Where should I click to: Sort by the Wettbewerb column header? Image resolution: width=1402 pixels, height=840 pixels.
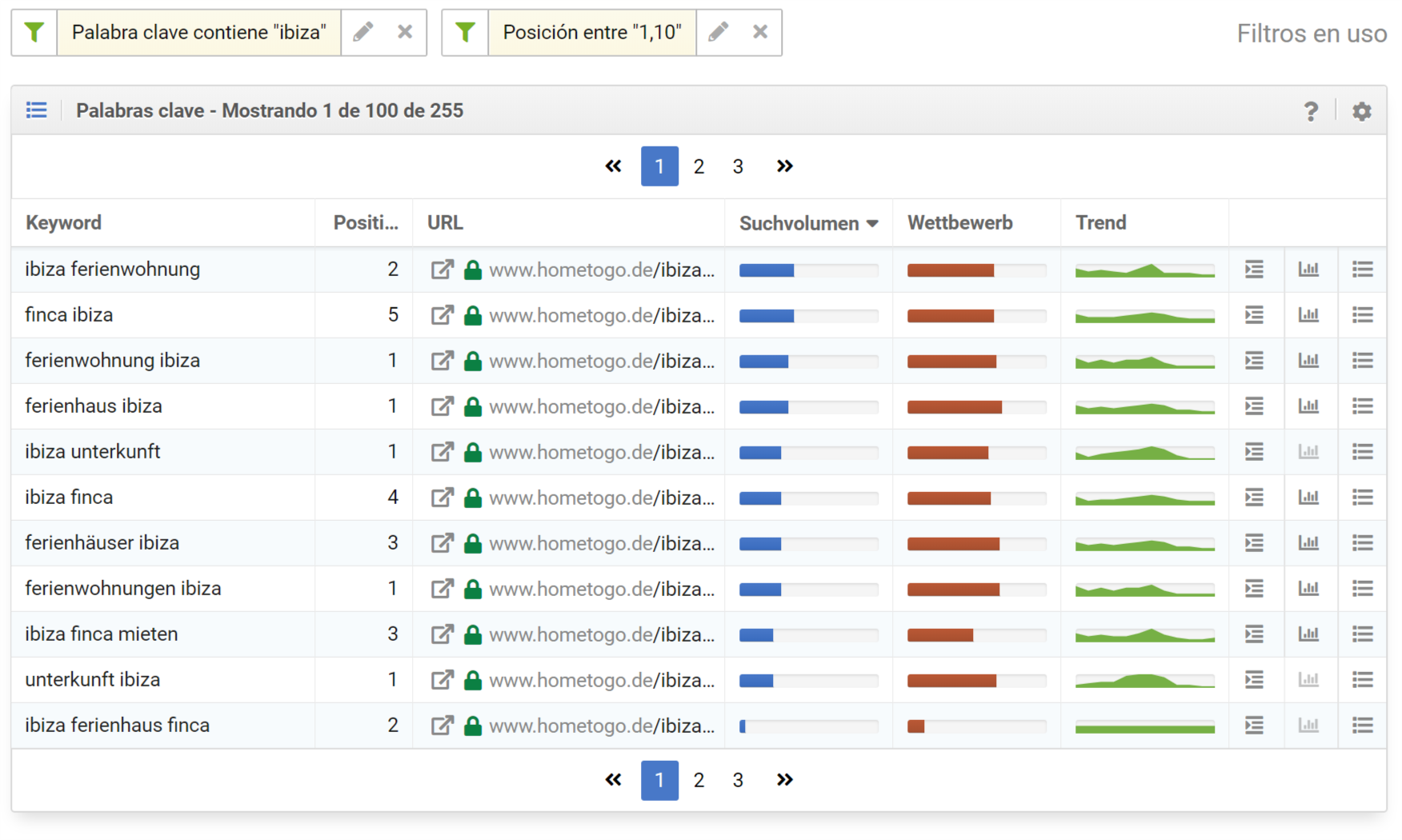(x=960, y=223)
